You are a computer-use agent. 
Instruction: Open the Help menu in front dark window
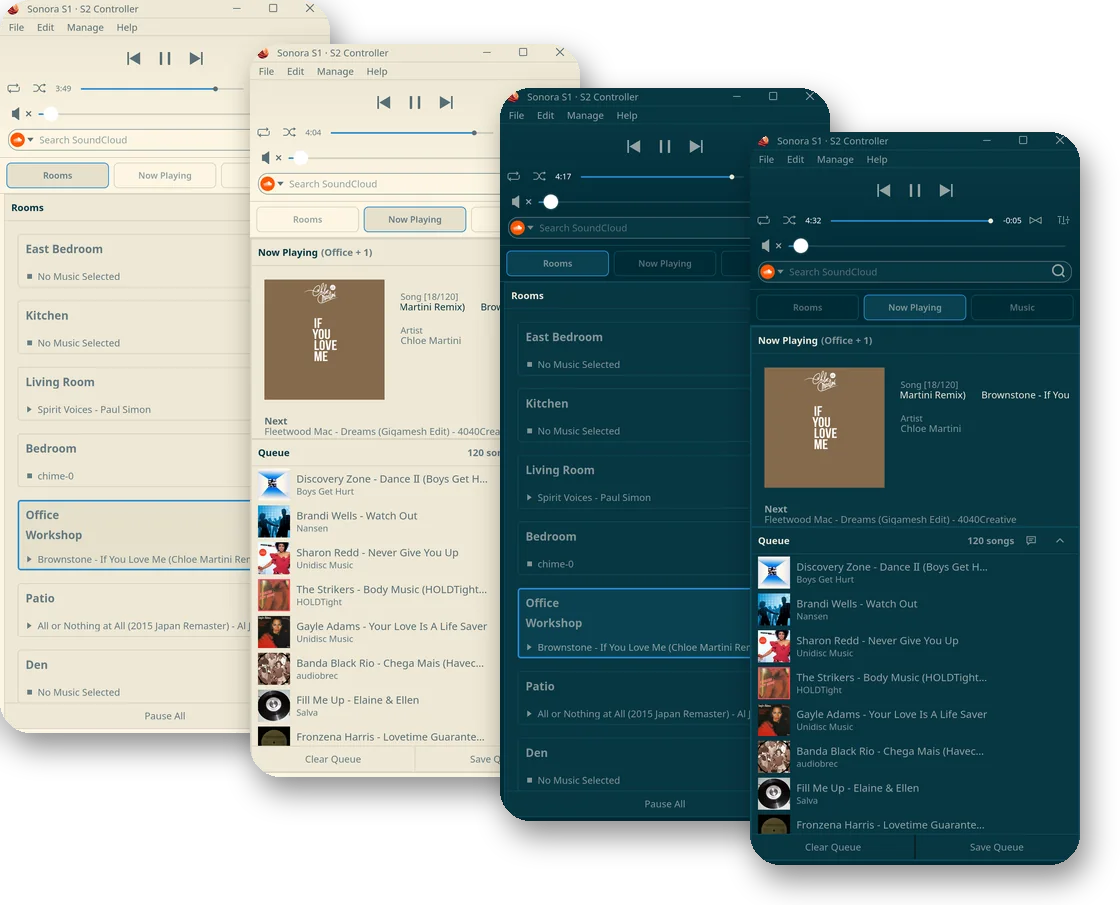click(876, 159)
